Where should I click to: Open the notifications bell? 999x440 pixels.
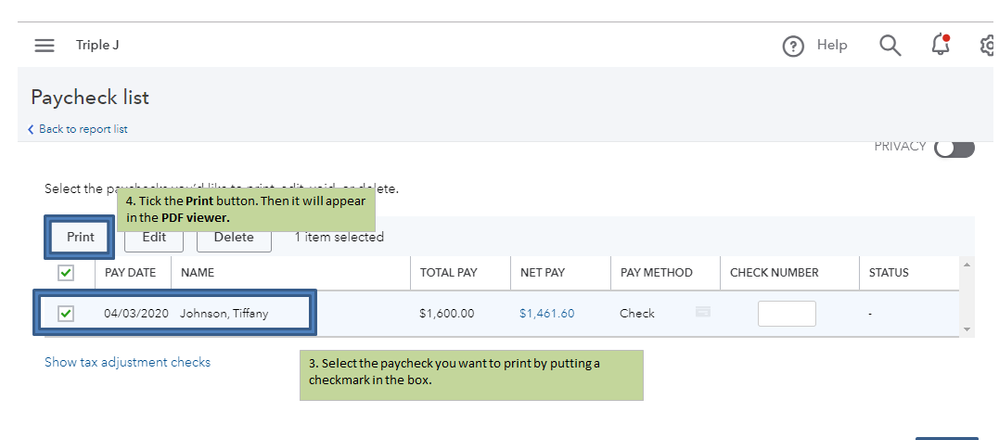940,45
